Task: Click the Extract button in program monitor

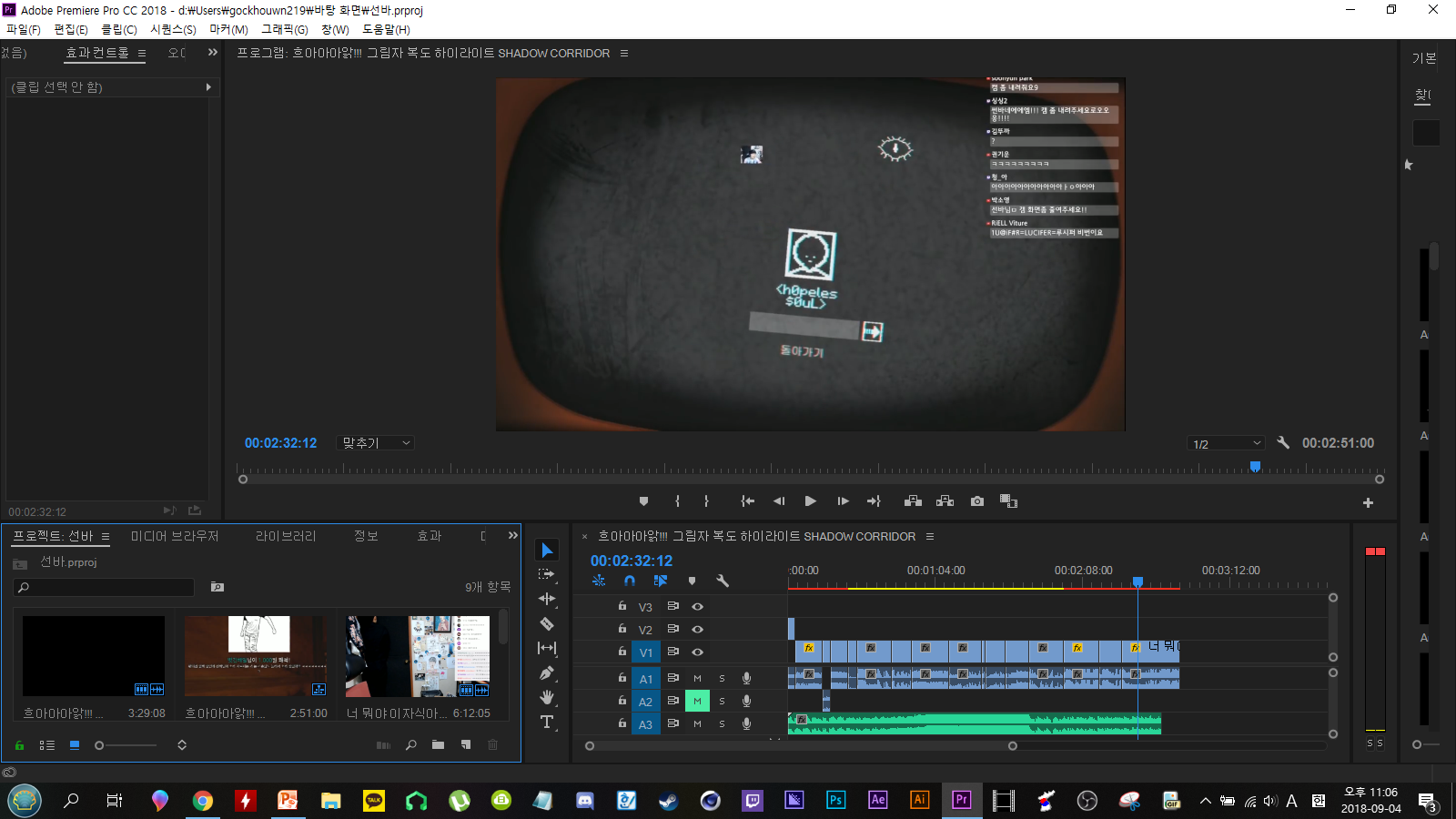Action: pos(945,501)
